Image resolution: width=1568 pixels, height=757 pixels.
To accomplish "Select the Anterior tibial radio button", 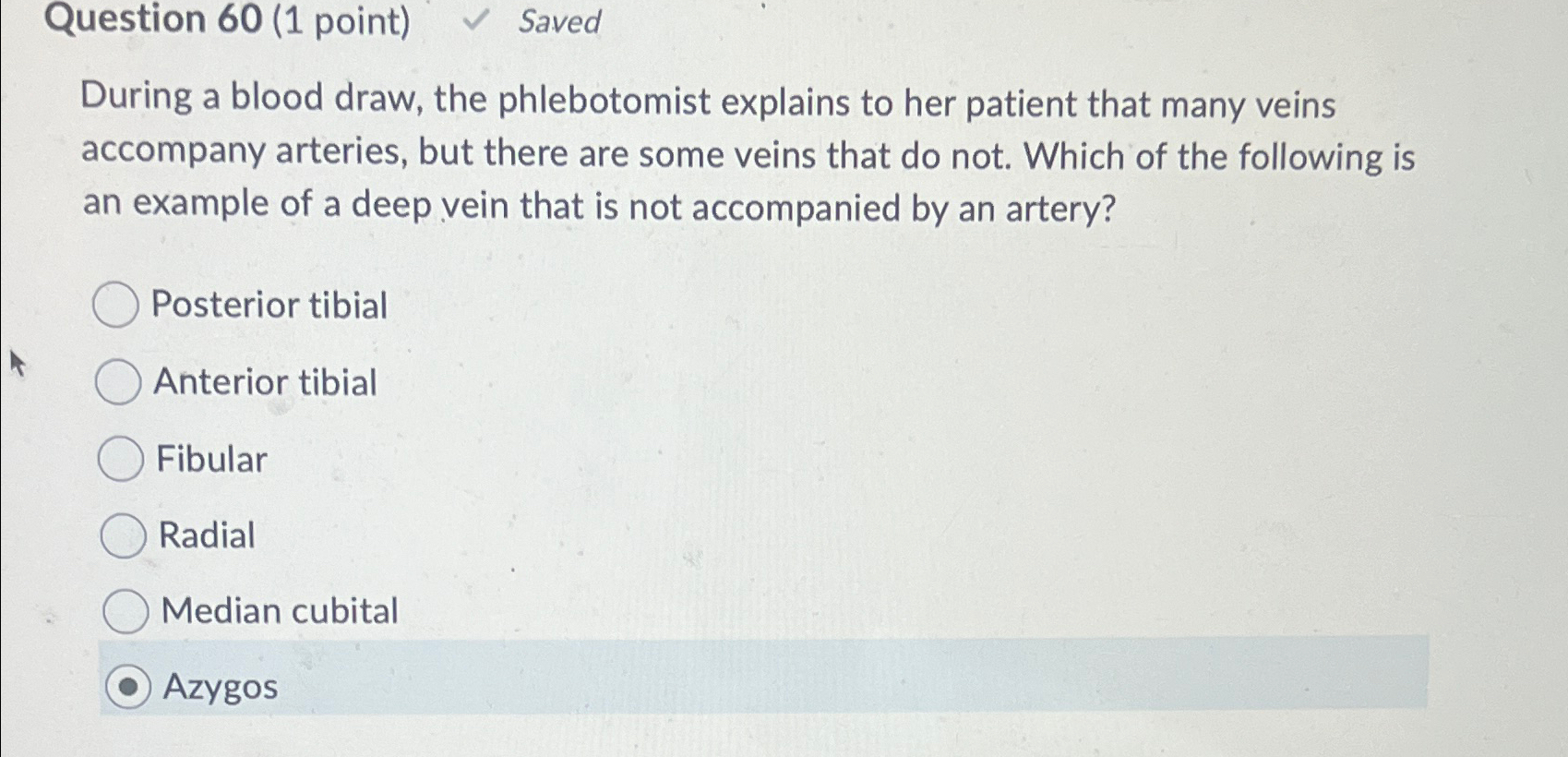I will coord(116,382).
